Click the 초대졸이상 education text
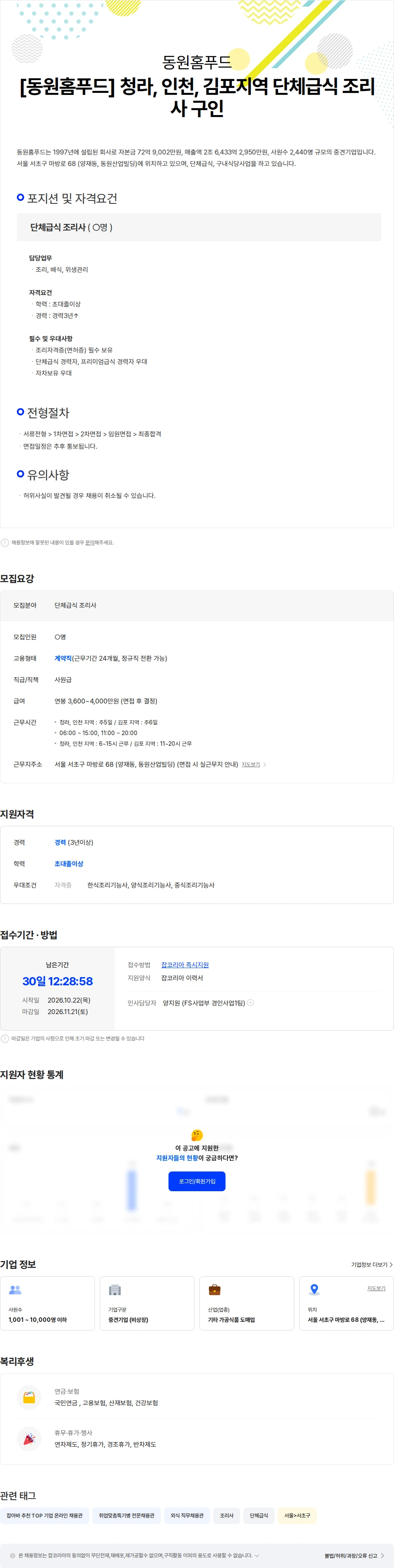394x1568 pixels. (x=69, y=864)
